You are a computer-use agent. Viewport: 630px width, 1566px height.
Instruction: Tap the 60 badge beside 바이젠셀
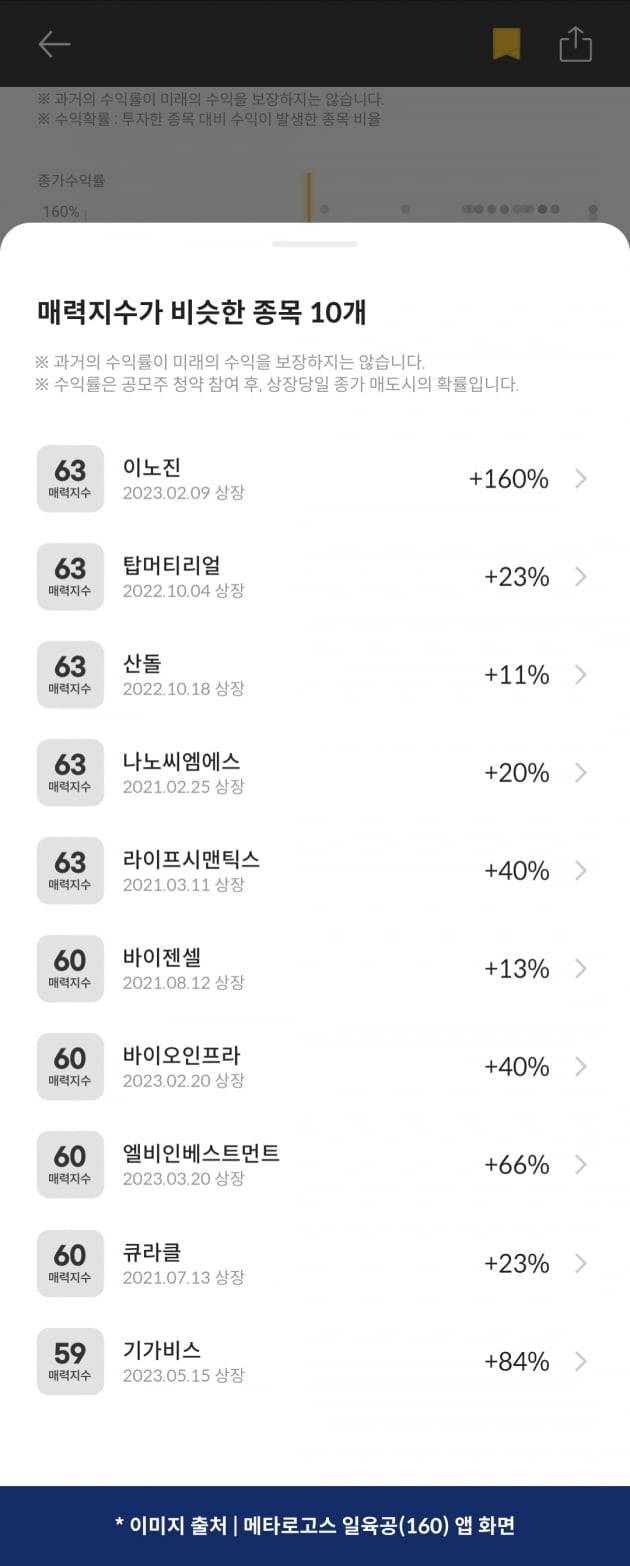click(x=70, y=969)
